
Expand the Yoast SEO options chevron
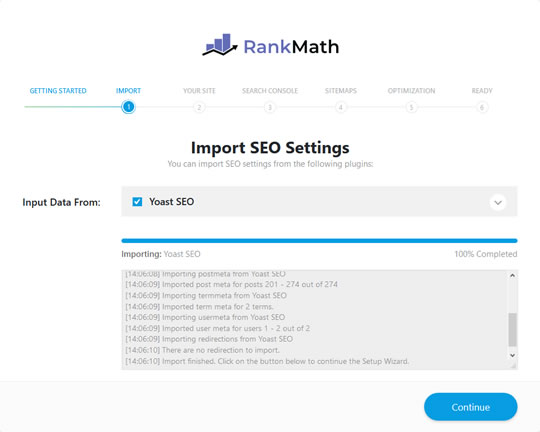coord(498,203)
